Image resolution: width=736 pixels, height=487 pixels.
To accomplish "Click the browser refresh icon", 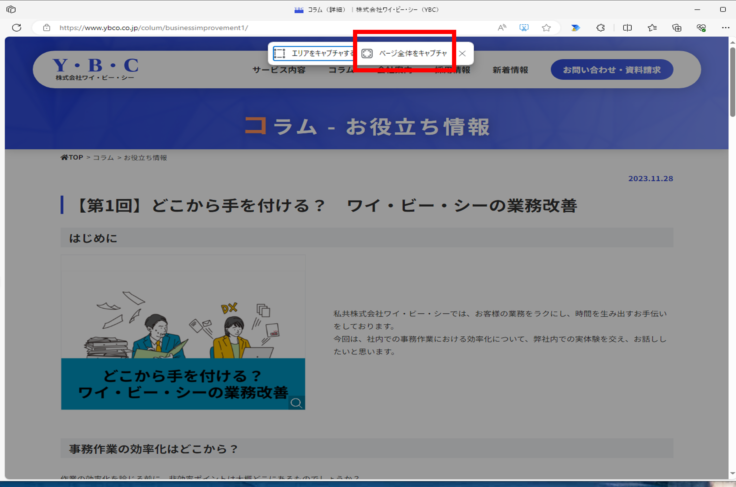I will click(x=17, y=28).
